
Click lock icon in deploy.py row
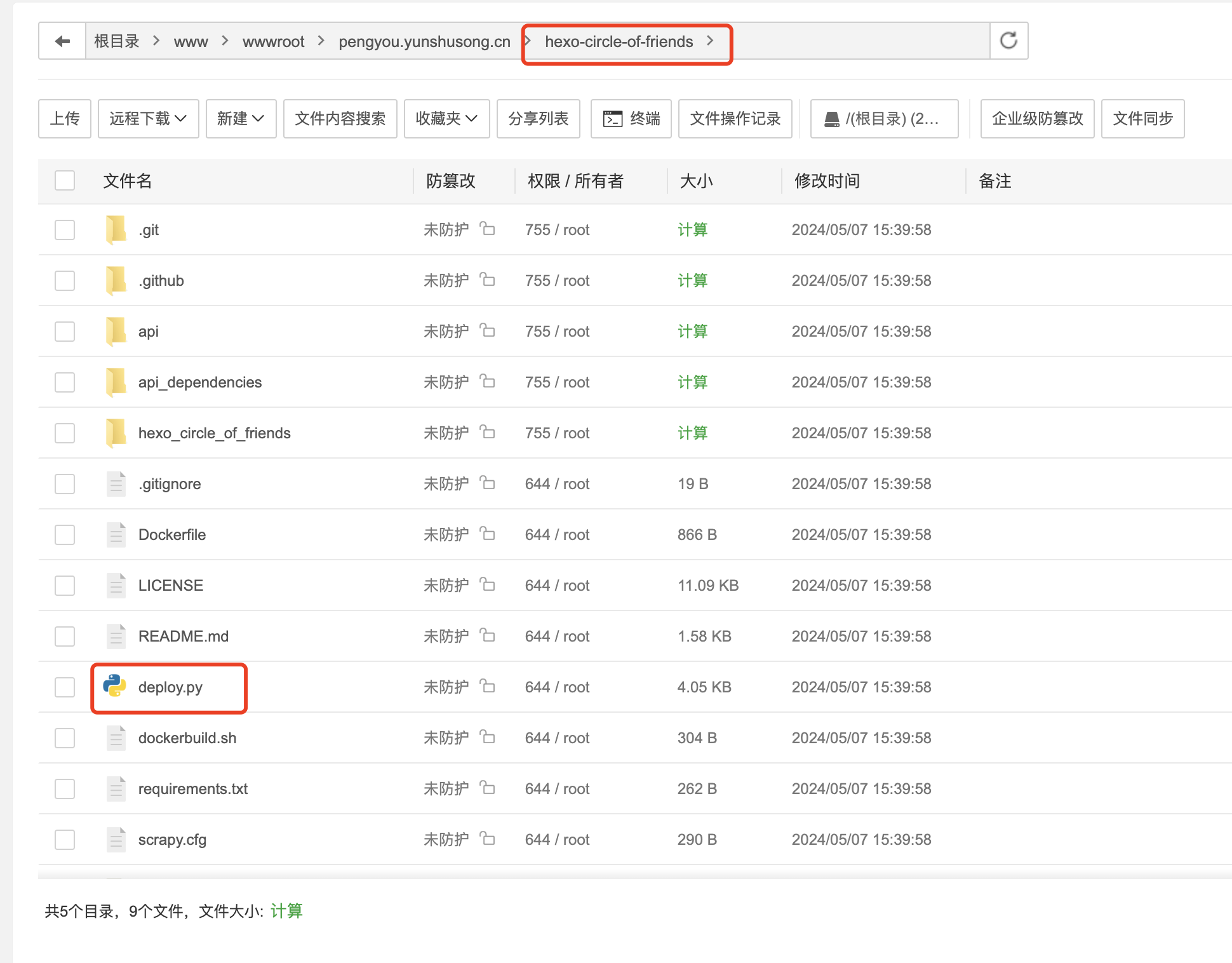pos(487,685)
